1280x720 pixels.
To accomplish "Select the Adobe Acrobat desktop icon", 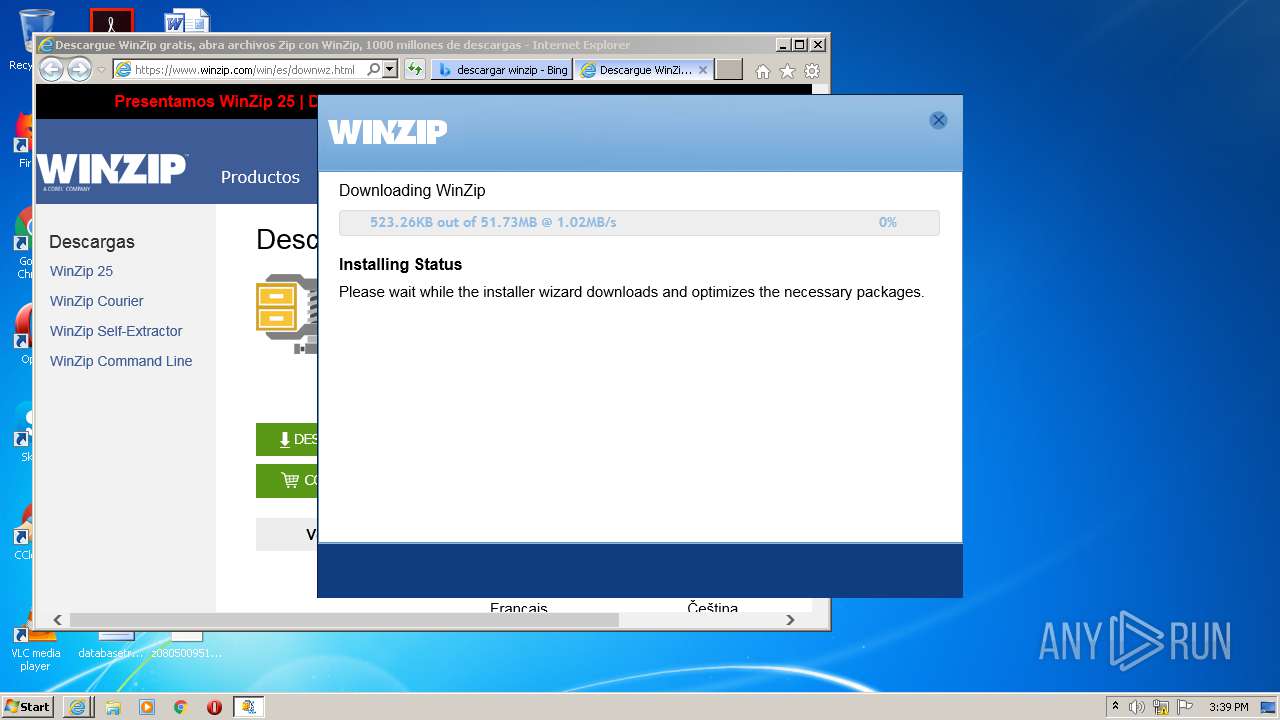I will (x=111, y=21).
